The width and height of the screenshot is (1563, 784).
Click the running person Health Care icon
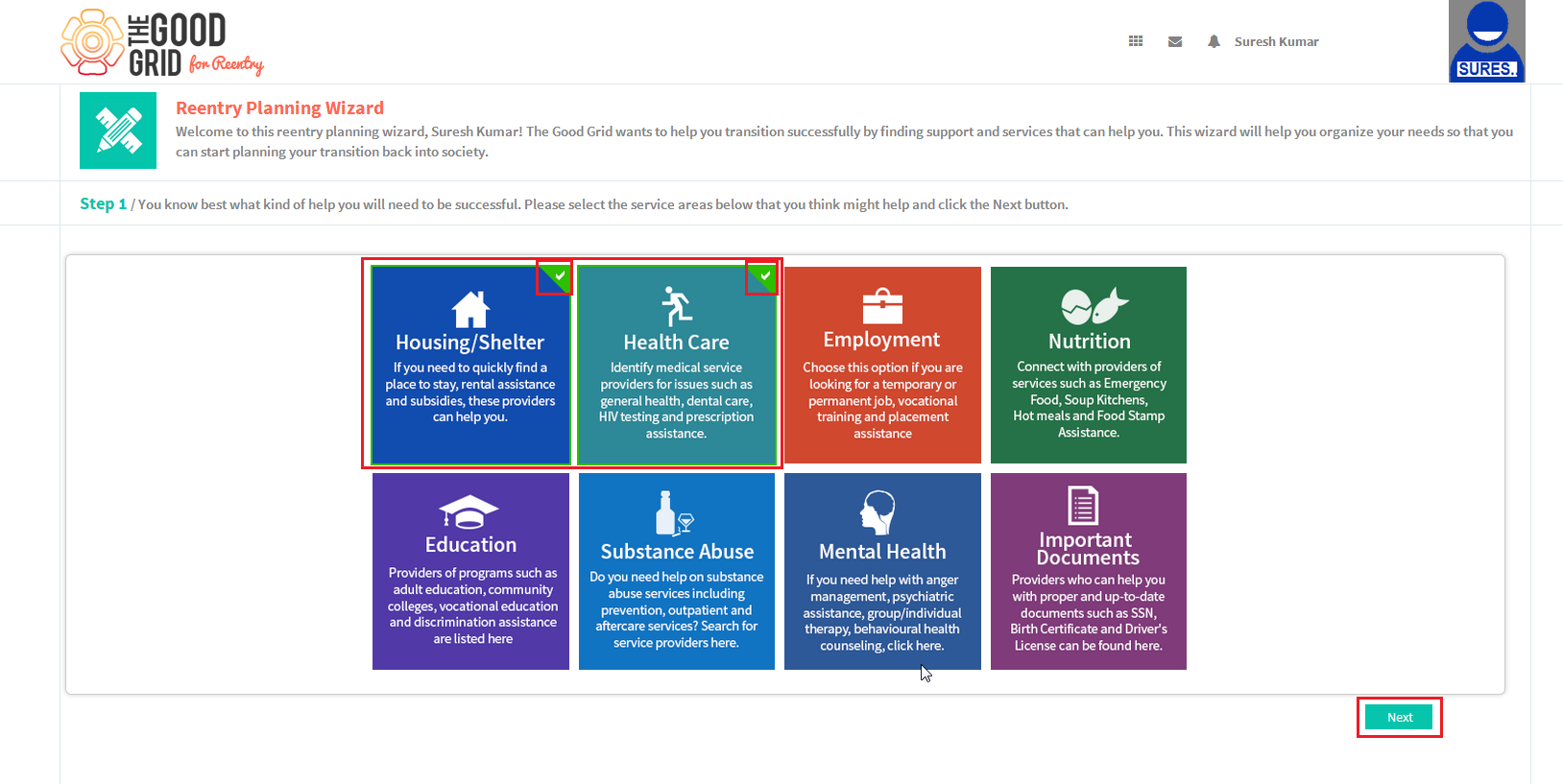[677, 307]
